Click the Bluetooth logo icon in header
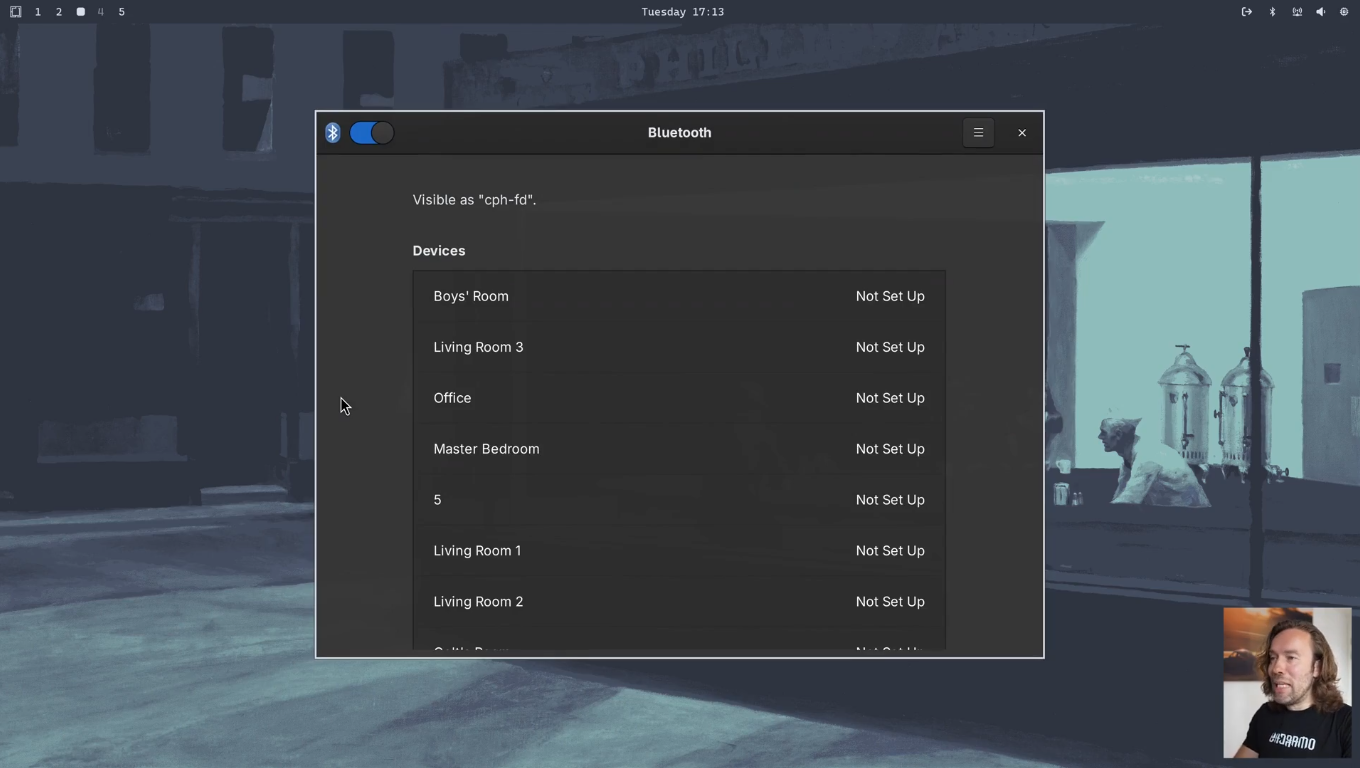 333,133
